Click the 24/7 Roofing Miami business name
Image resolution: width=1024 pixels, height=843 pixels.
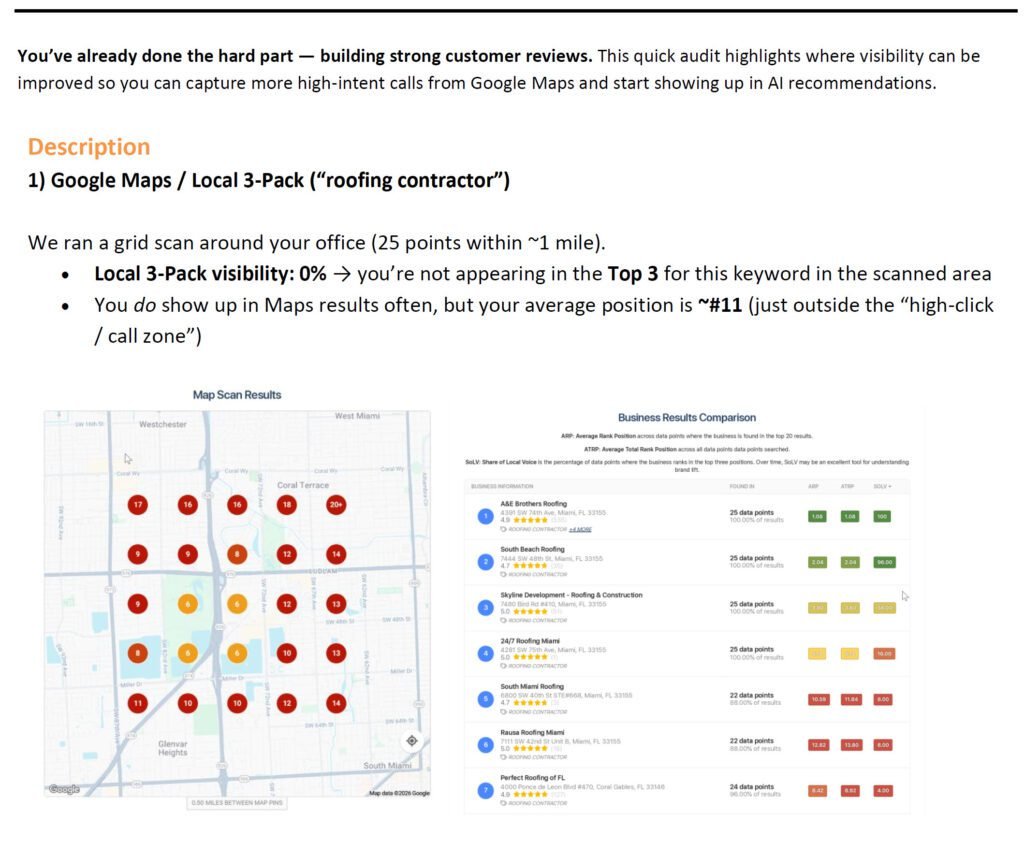(530, 641)
